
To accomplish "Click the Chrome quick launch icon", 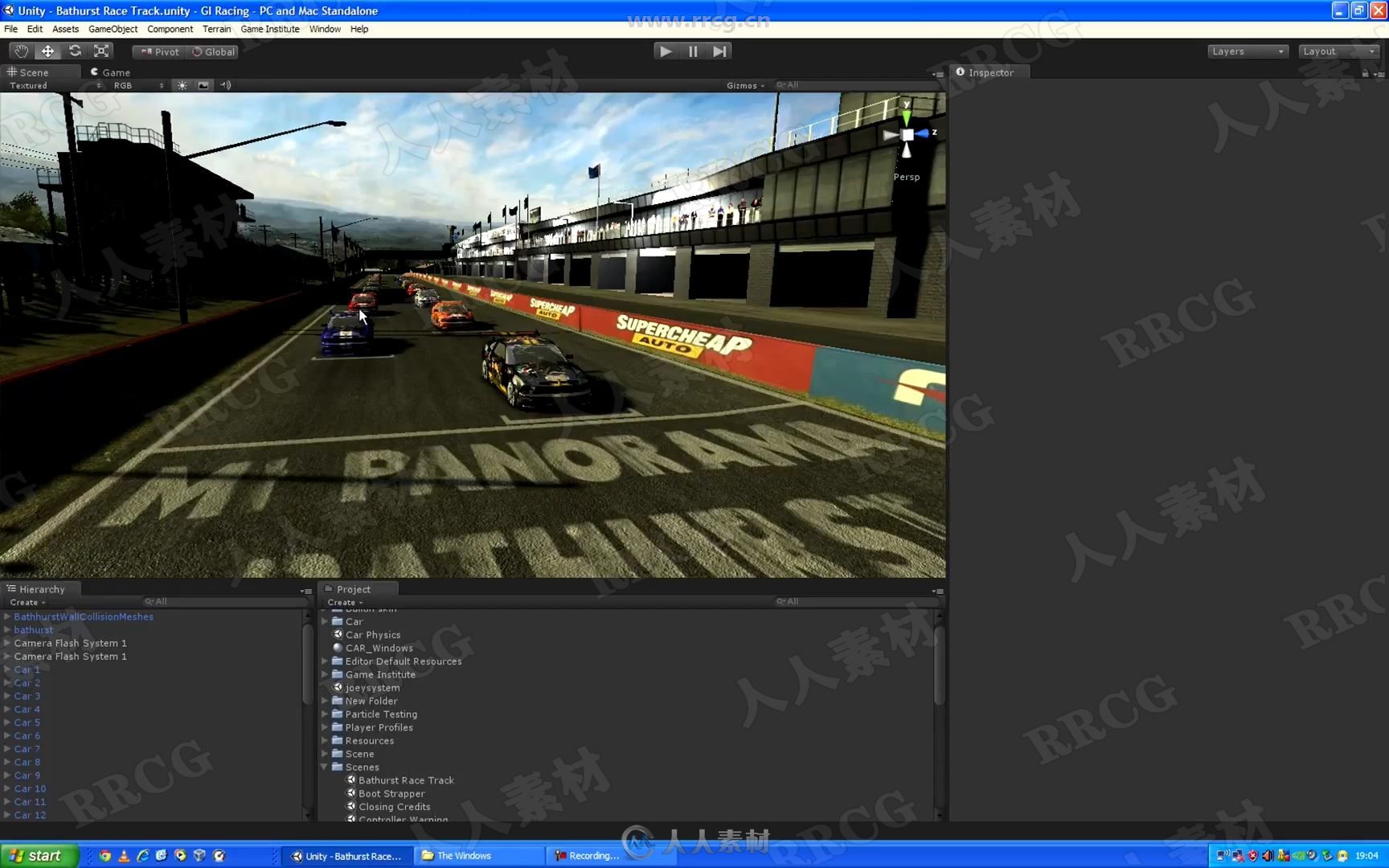I will click(x=105, y=856).
